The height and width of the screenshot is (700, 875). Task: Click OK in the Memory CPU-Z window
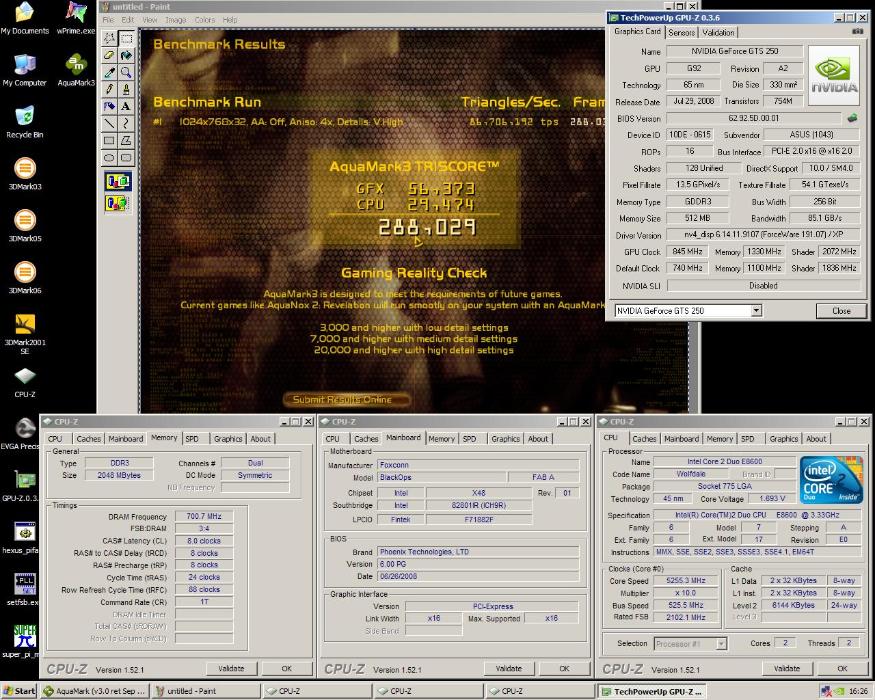(286, 668)
